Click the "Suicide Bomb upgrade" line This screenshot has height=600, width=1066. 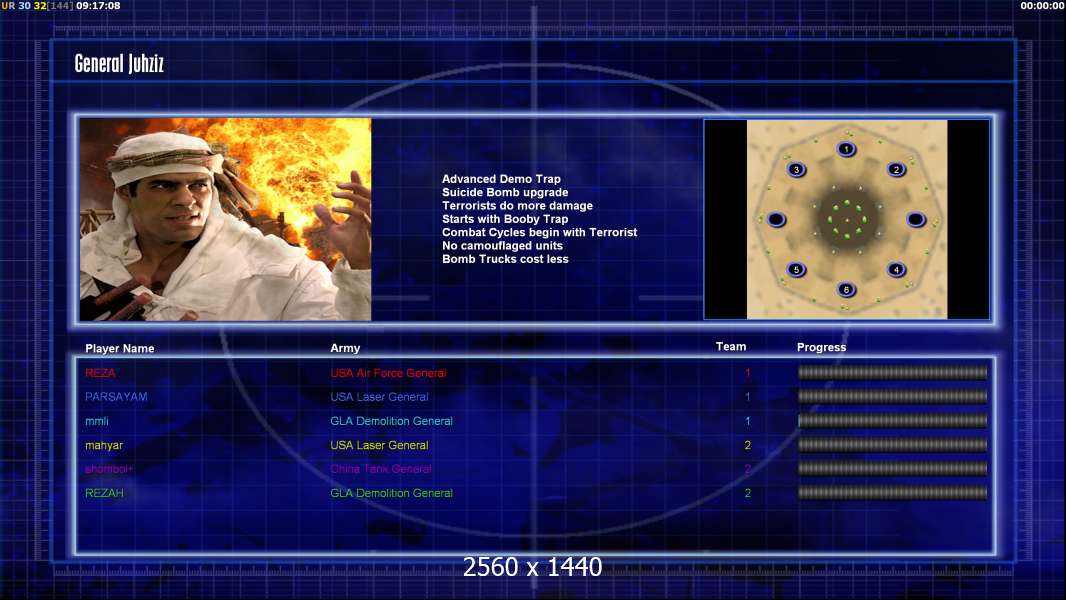pos(505,192)
